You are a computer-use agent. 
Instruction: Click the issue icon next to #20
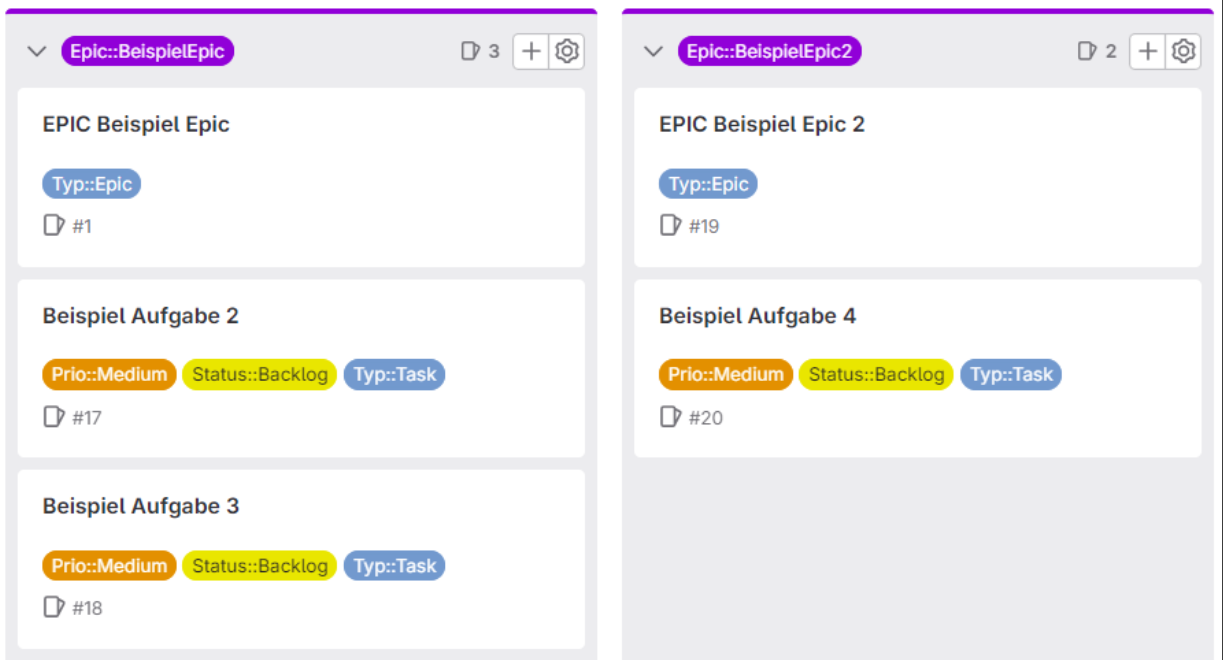[x=671, y=417]
